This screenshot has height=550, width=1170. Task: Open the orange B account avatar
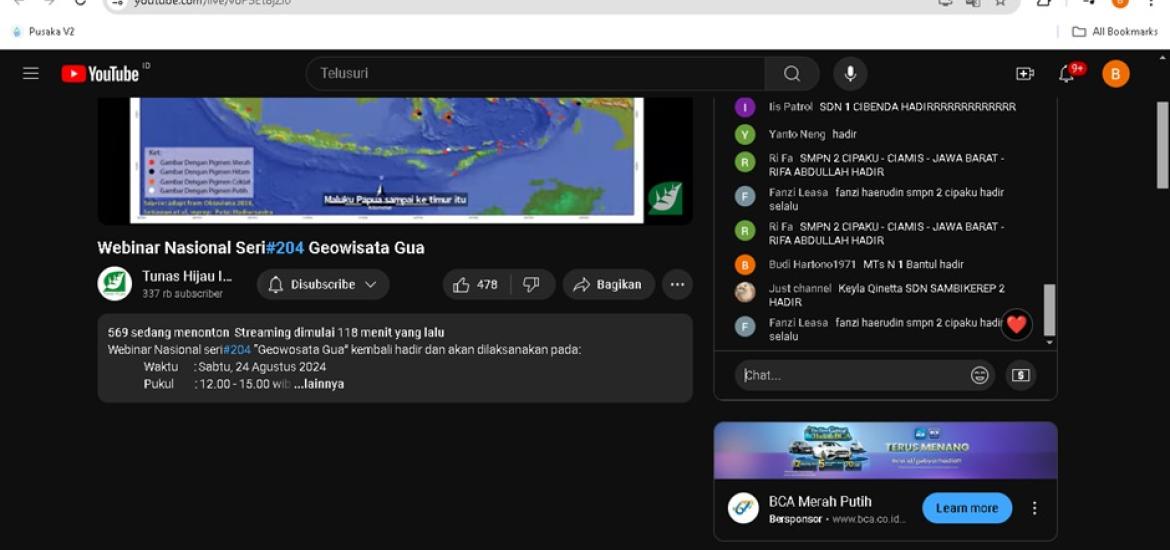click(1116, 73)
